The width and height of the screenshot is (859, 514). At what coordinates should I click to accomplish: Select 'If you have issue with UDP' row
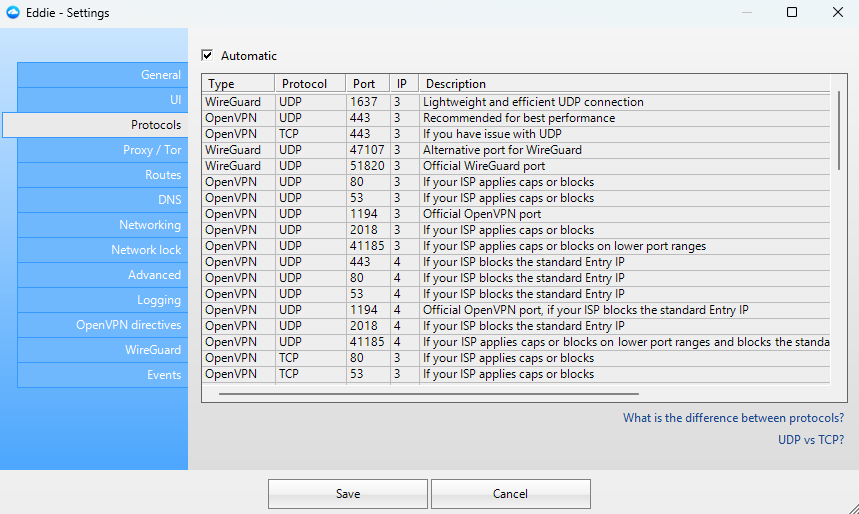(x=516, y=134)
